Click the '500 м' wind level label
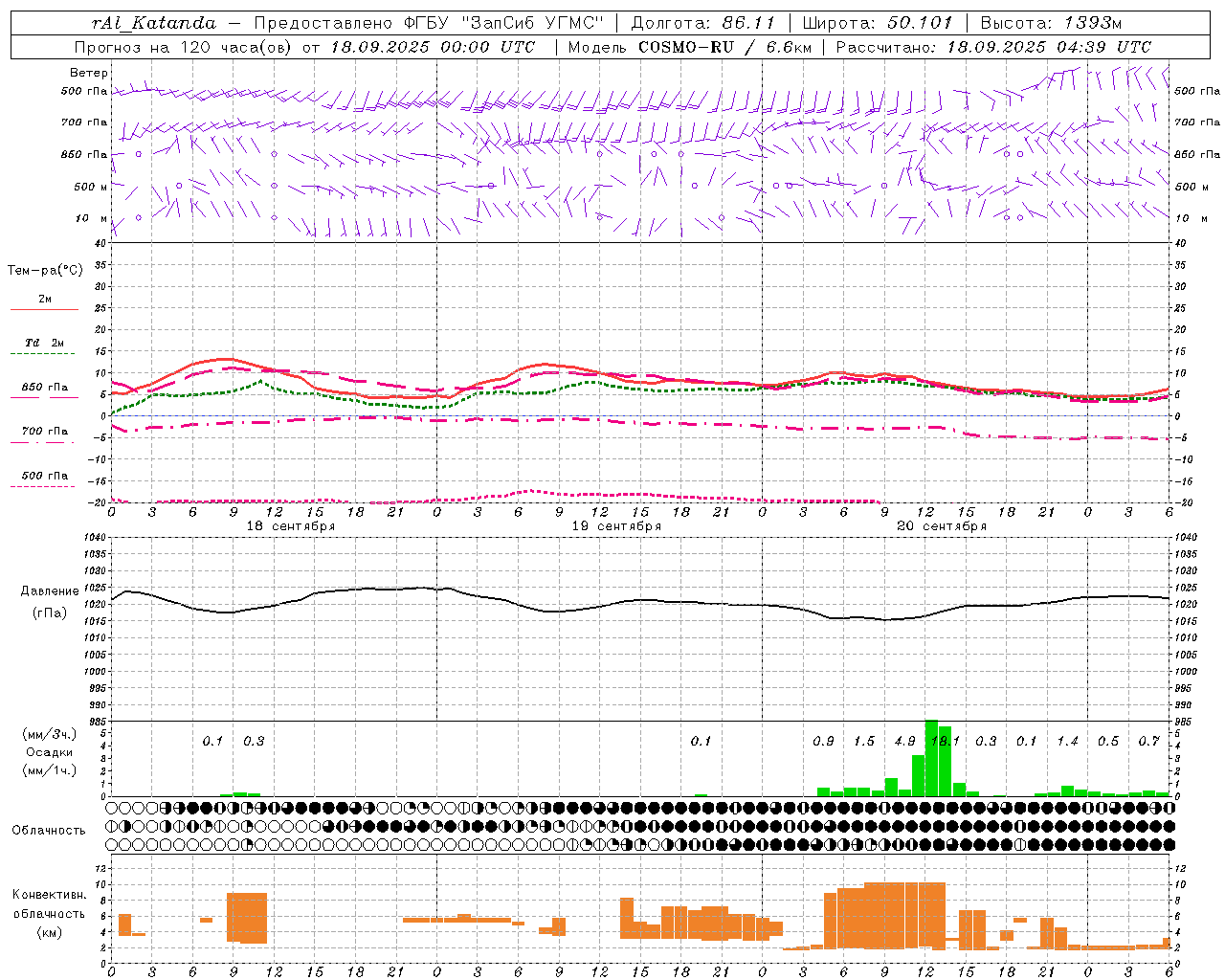Screen dimensions: 1225x980 pos(91,187)
